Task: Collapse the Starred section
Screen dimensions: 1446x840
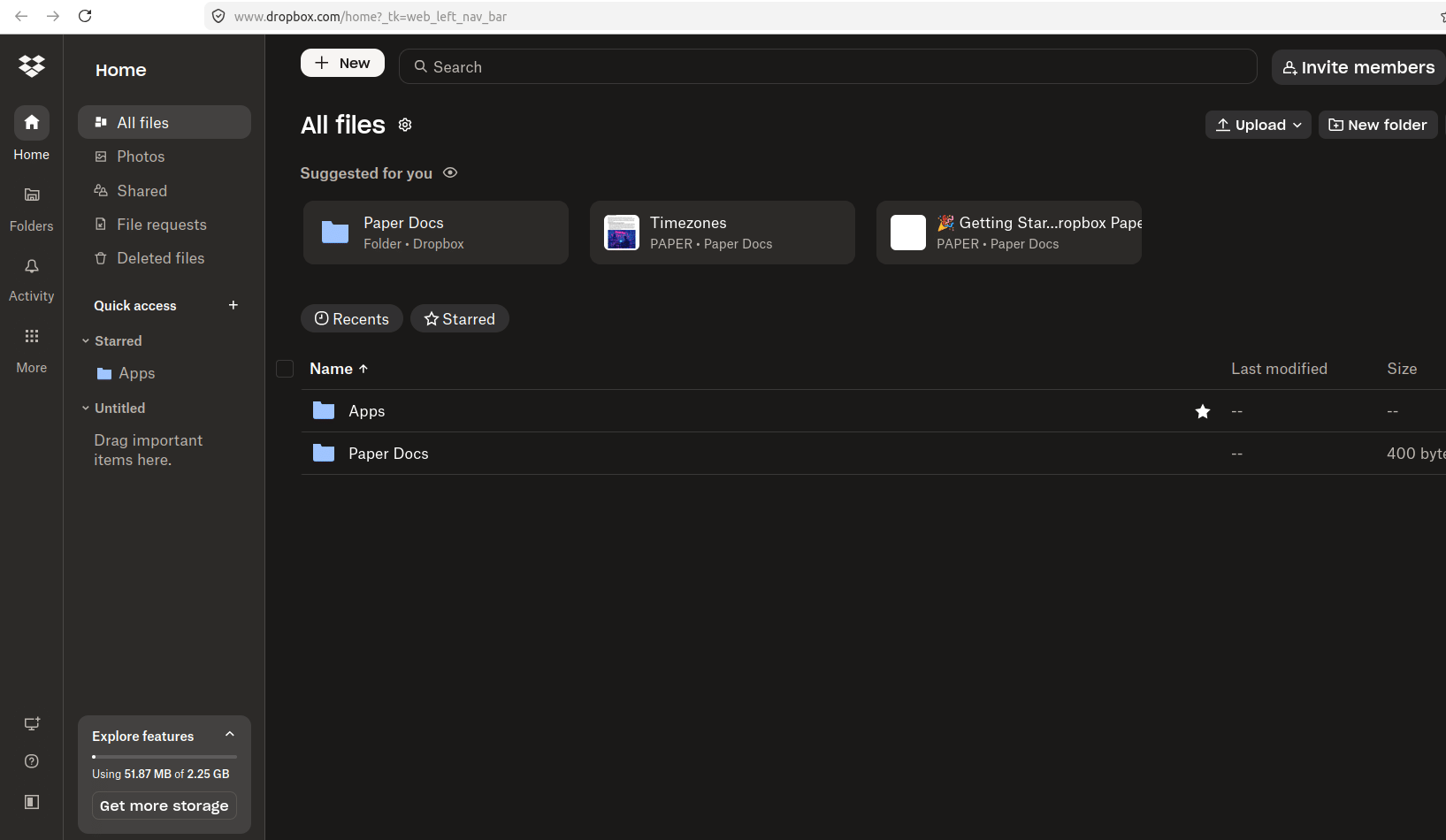Action: 86,340
